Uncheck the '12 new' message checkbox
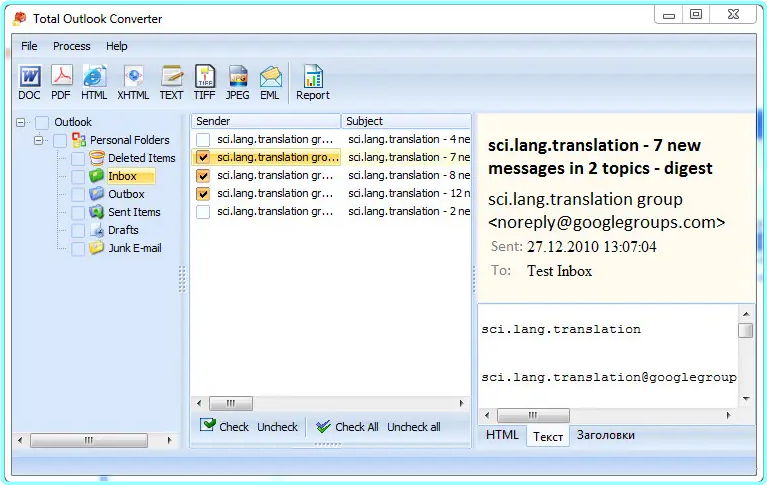767x485 pixels. (x=203, y=194)
